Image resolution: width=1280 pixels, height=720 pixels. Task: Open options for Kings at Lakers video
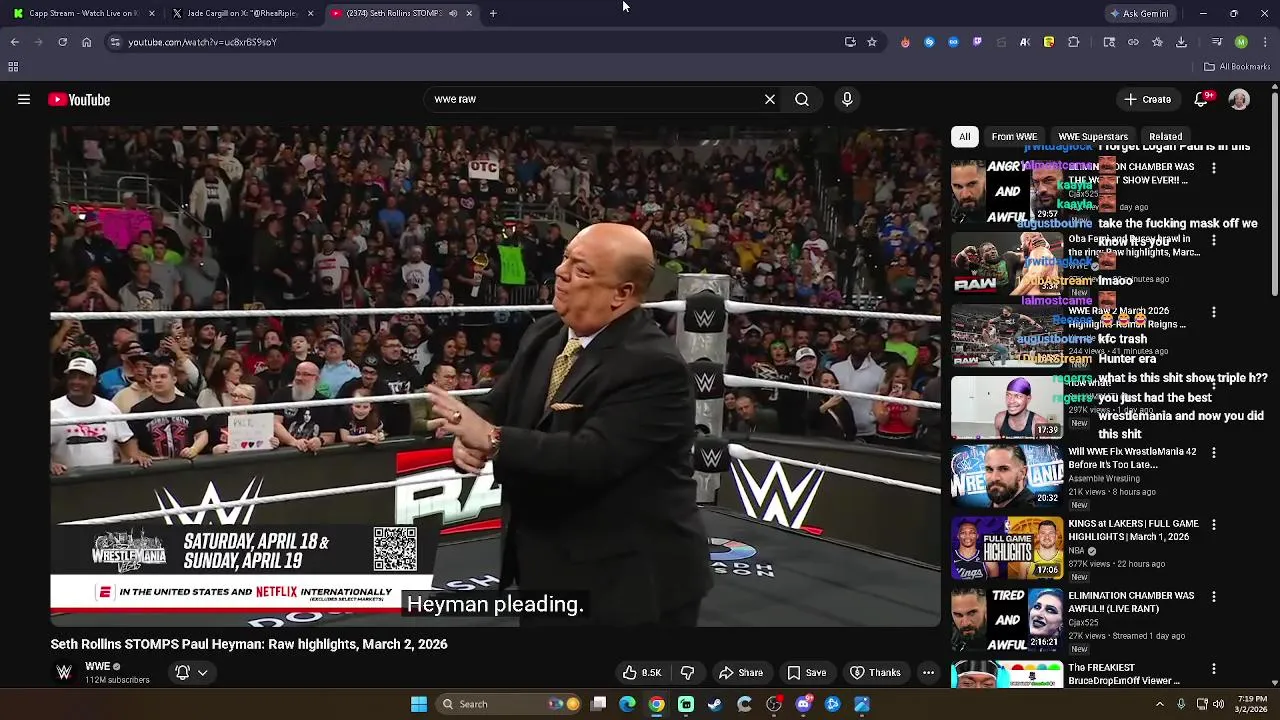coord(1214,524)
